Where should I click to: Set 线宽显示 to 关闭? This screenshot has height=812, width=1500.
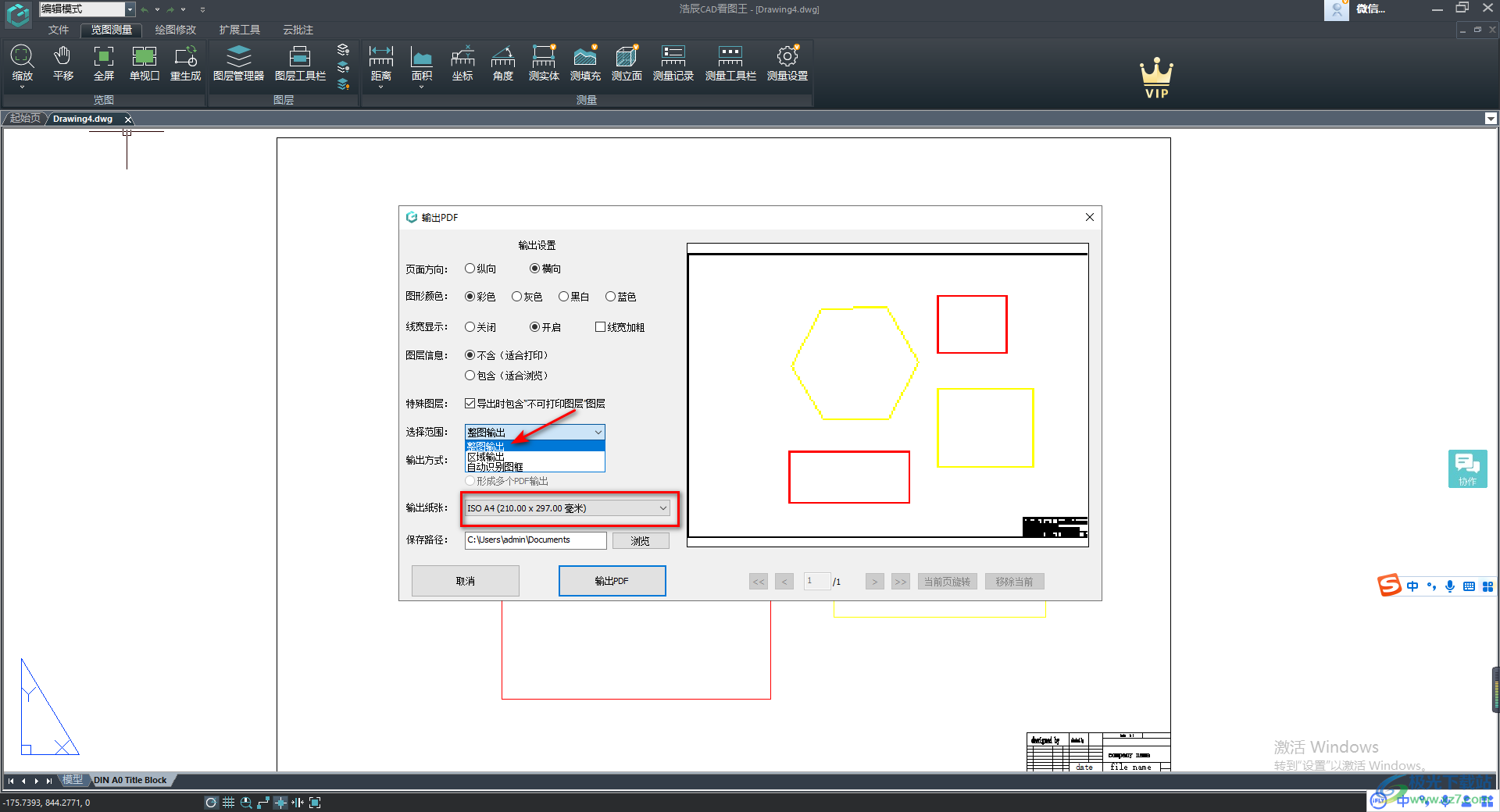click(x=480, y=327)
